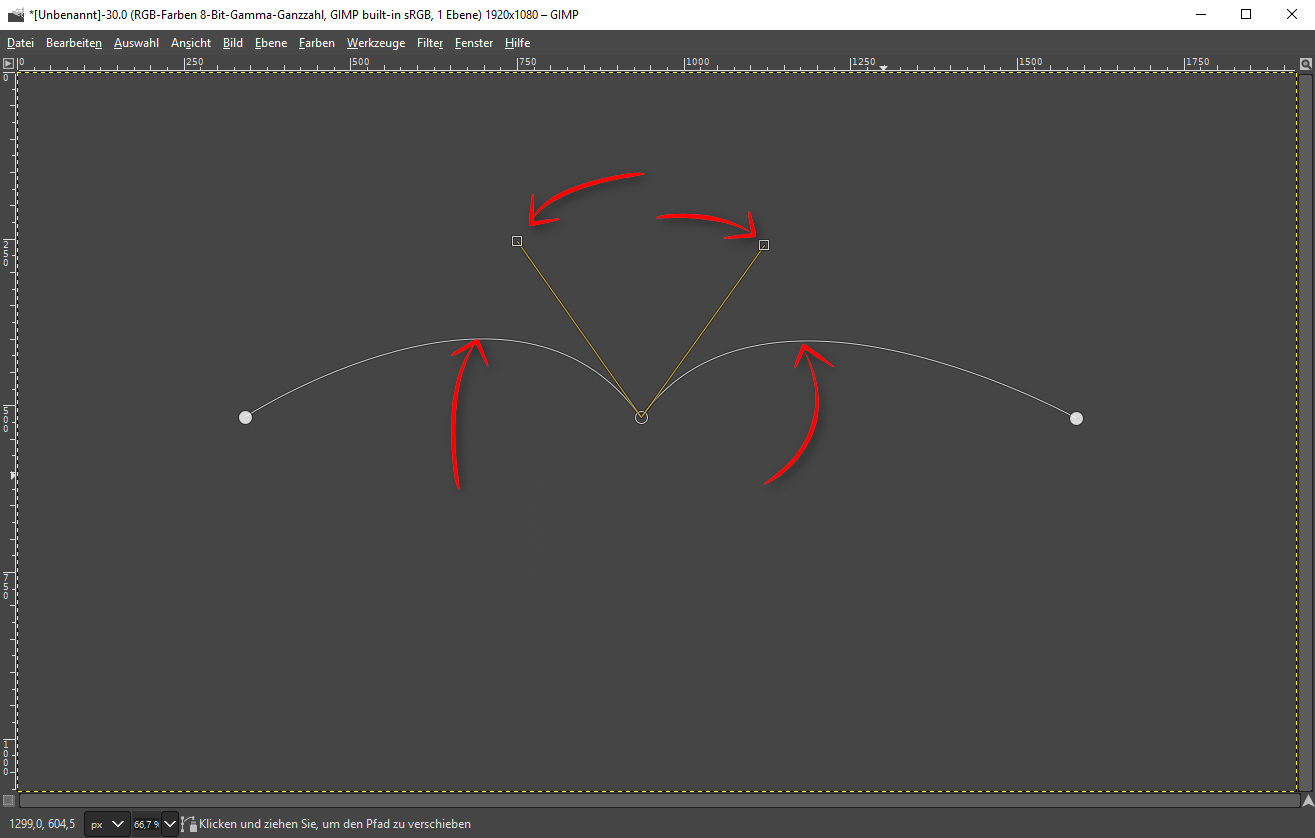The height and width of the screenshot is (838, 1315).
Task: Open the px unit dropdown in status bar
Action: coord(108,824)
